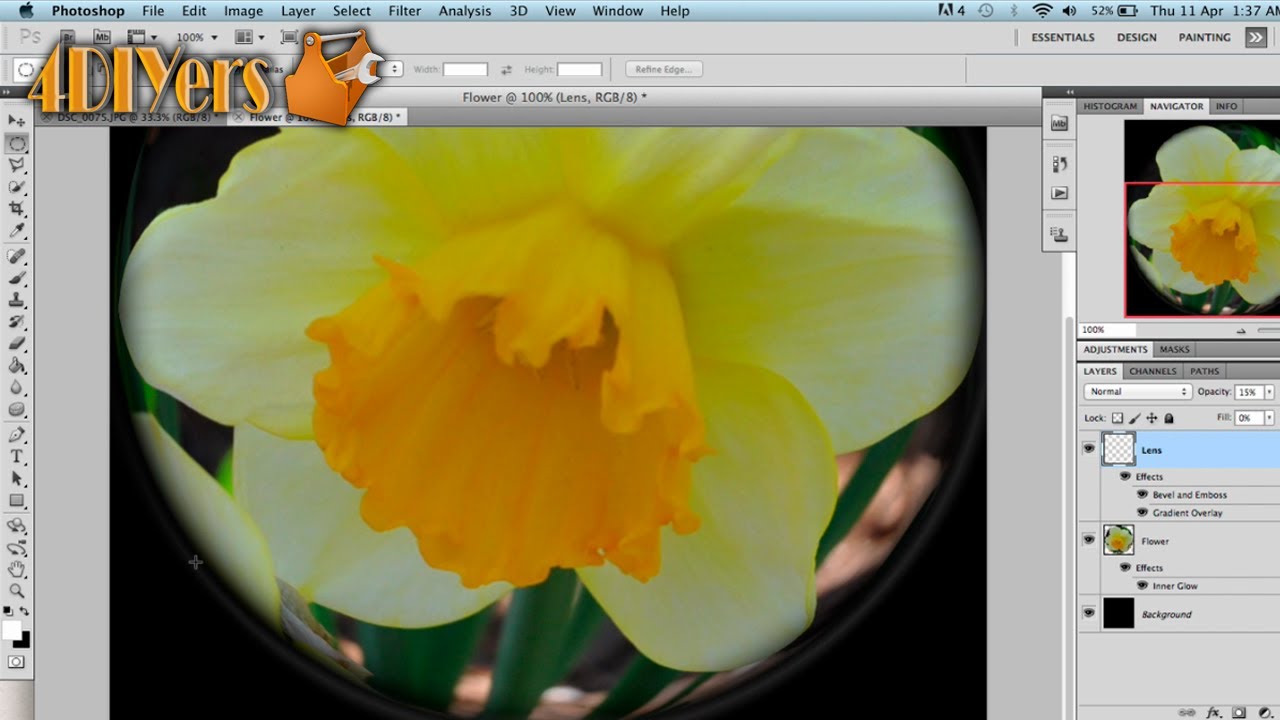The image size is (1280, 720).
Task: Open the Fill slider dropdown arrow
Action: pos(1270,418)
